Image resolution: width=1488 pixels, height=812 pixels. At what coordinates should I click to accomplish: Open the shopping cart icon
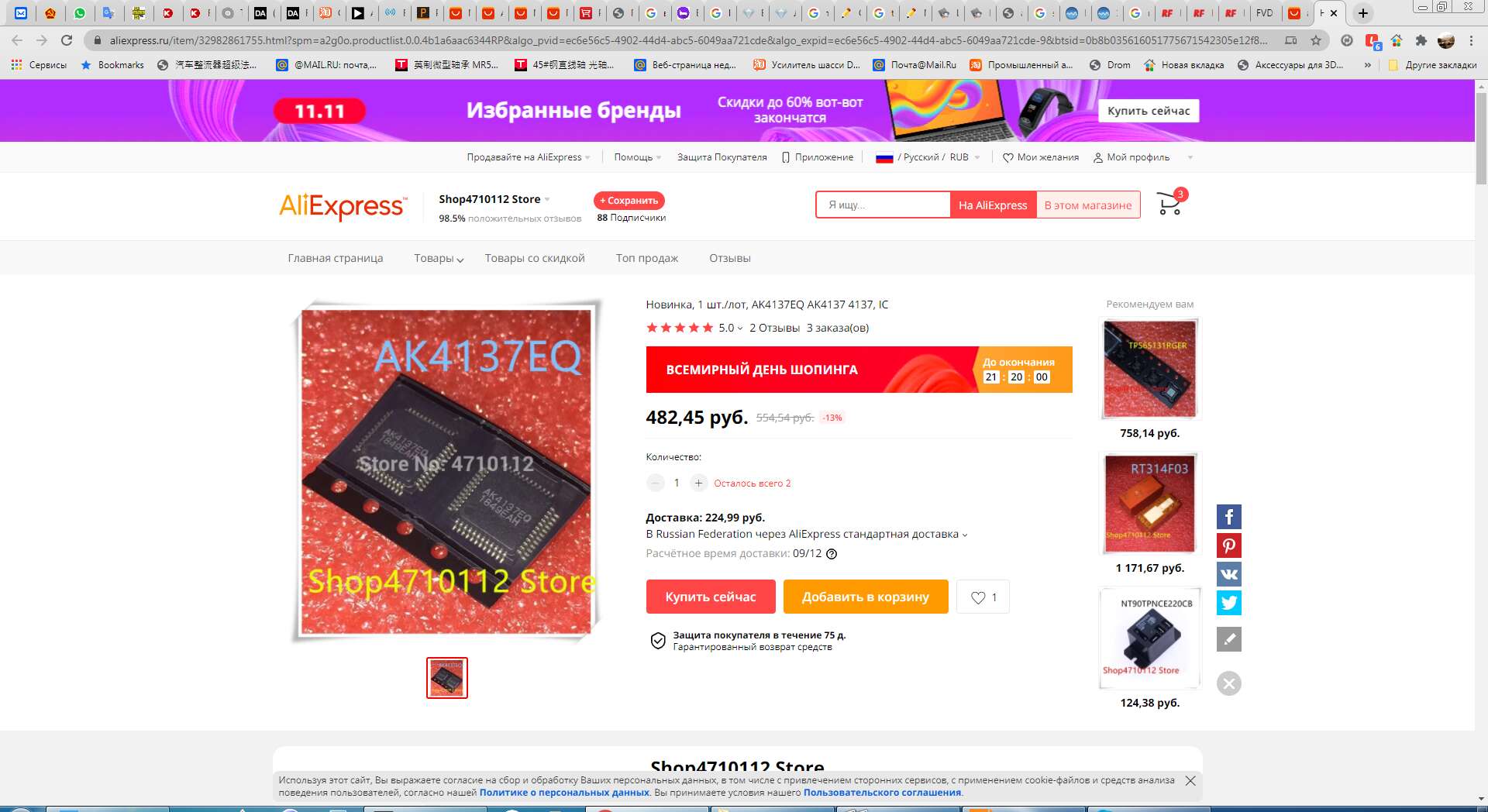coord(1170,204)
